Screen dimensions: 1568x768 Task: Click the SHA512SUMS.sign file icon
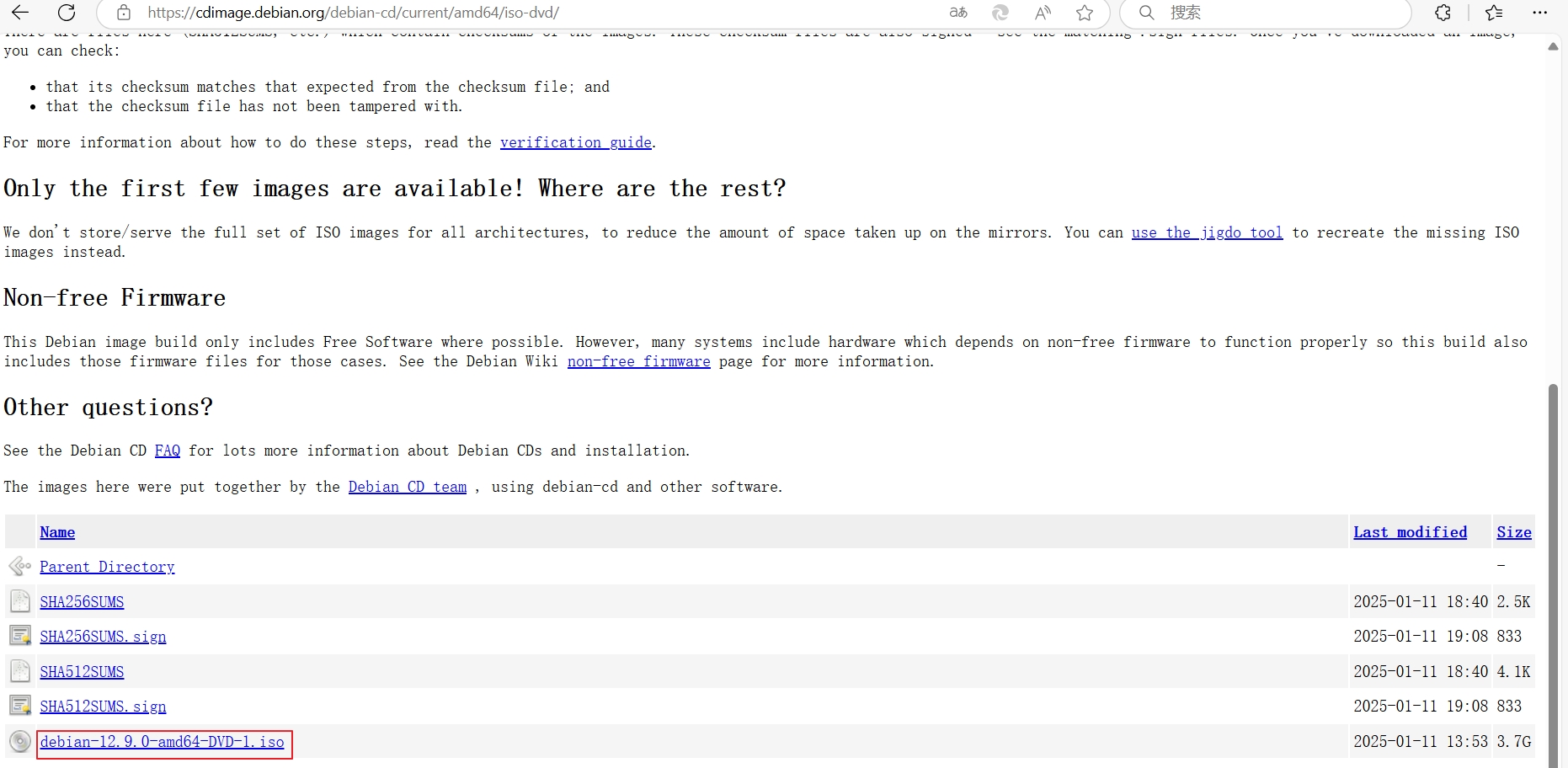click(x=20, y=706)
